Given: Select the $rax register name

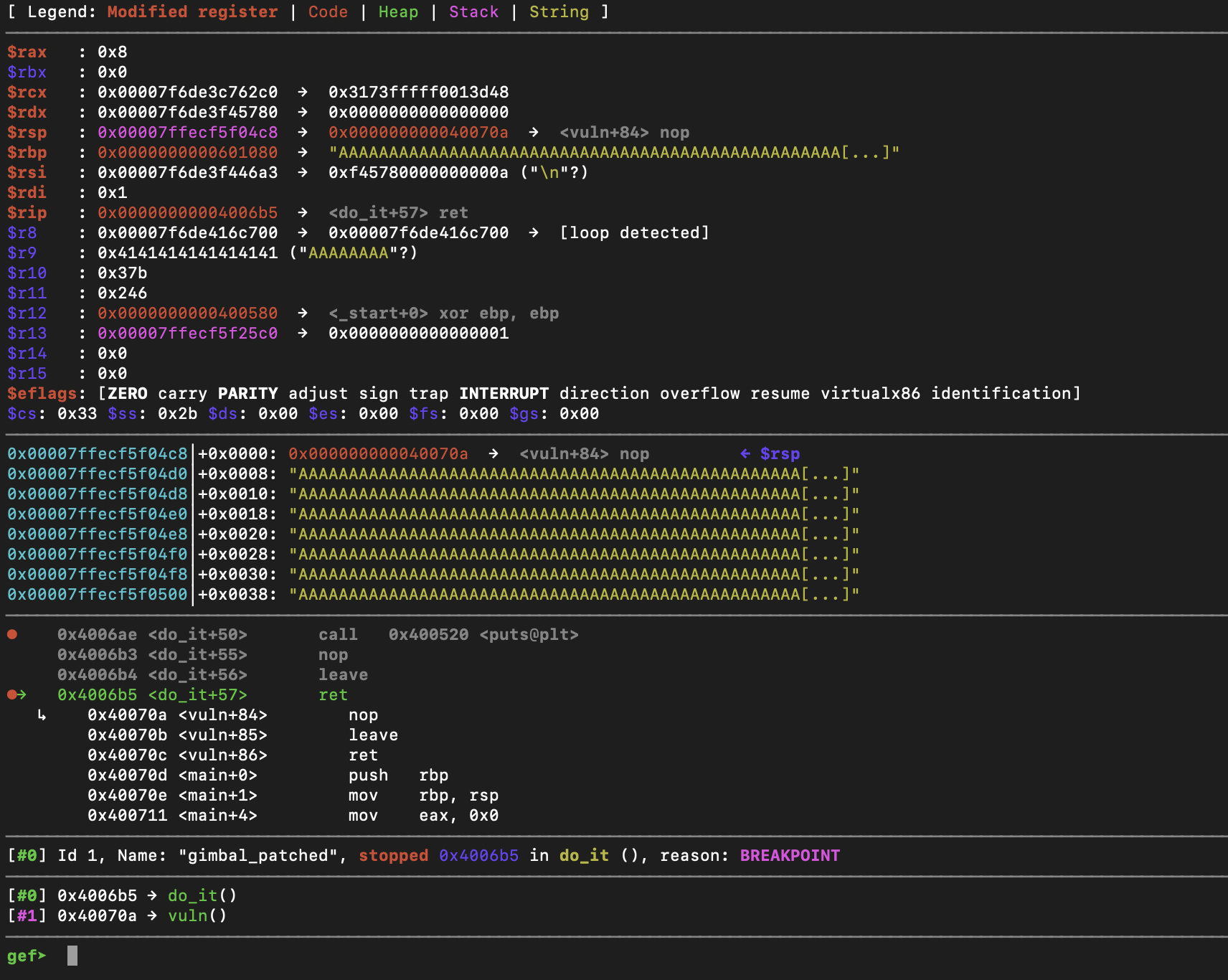Looking at the screenshot, I should (27, 52).
